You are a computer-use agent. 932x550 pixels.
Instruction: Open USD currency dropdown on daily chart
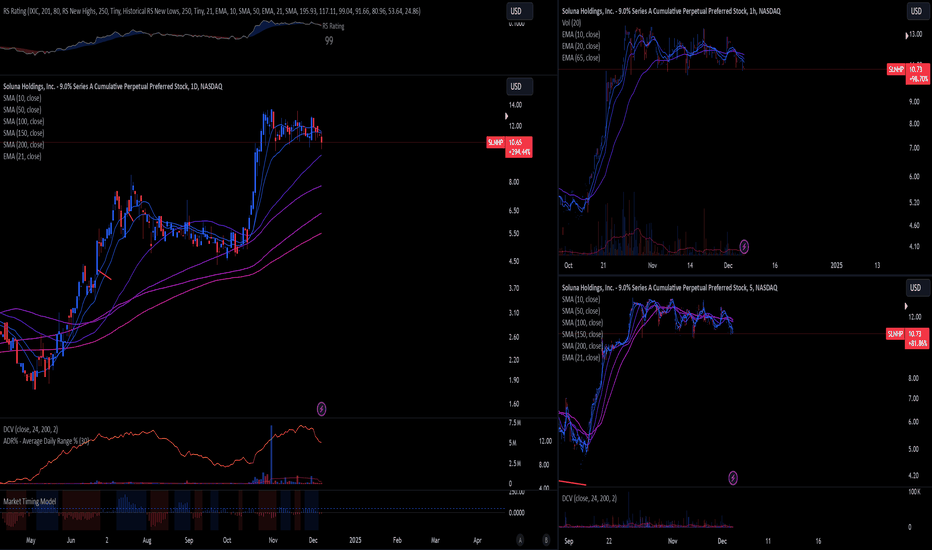(x=519, y=86)
